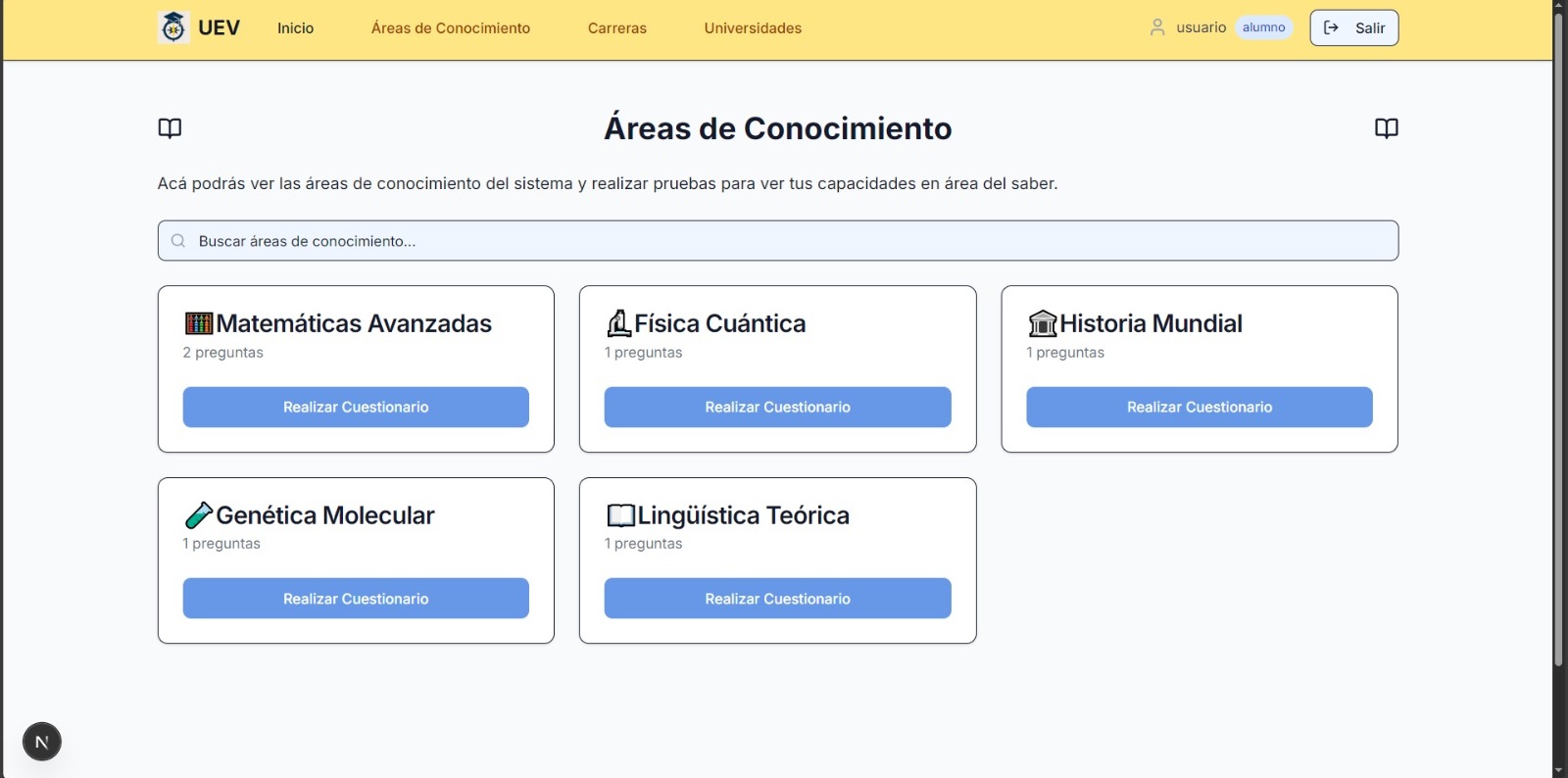Click the 2 preguntas label

[222, 353]
